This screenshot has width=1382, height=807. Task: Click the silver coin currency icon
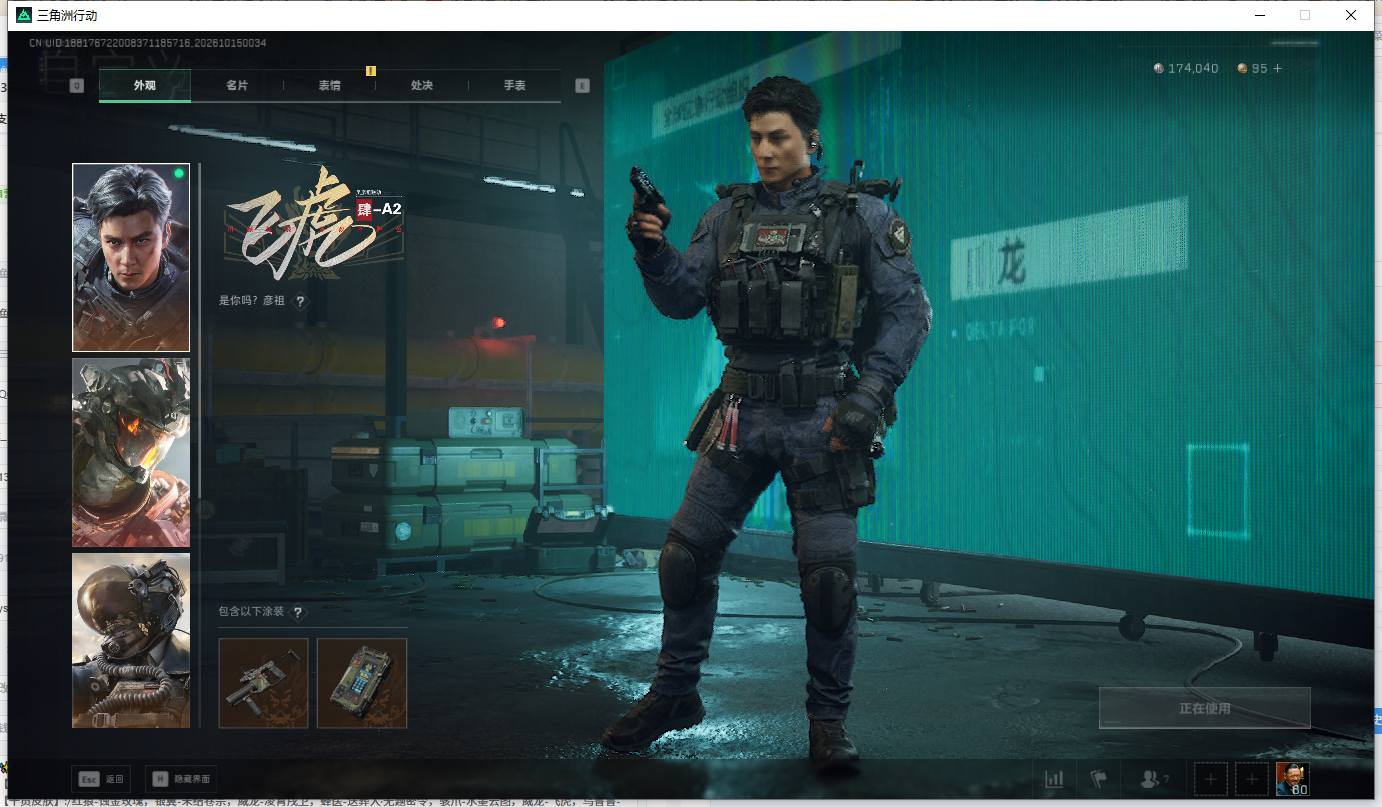click(x=1159, y=68)
